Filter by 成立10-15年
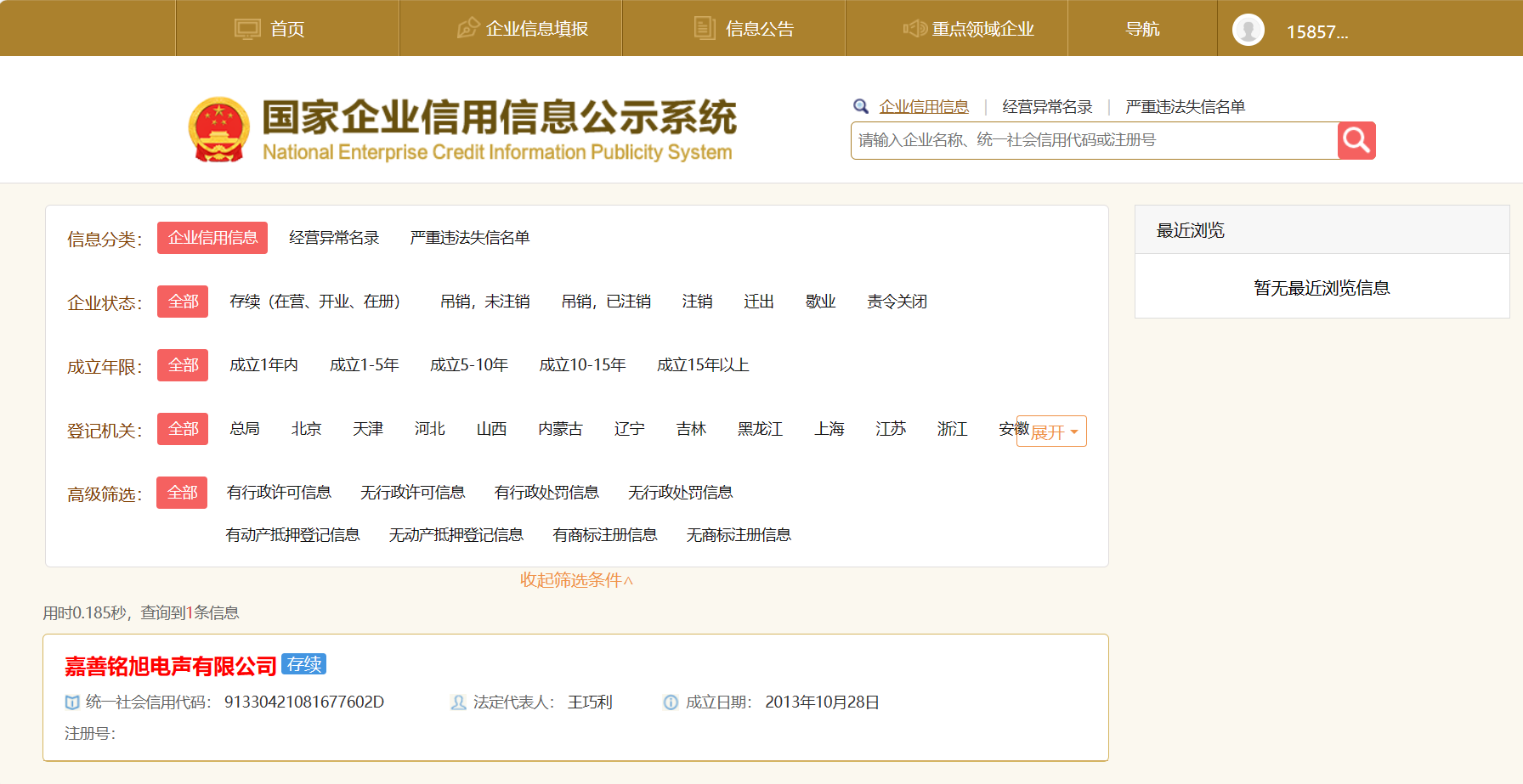This screenshot has width=1523, height=784. [x=582, y=365]
